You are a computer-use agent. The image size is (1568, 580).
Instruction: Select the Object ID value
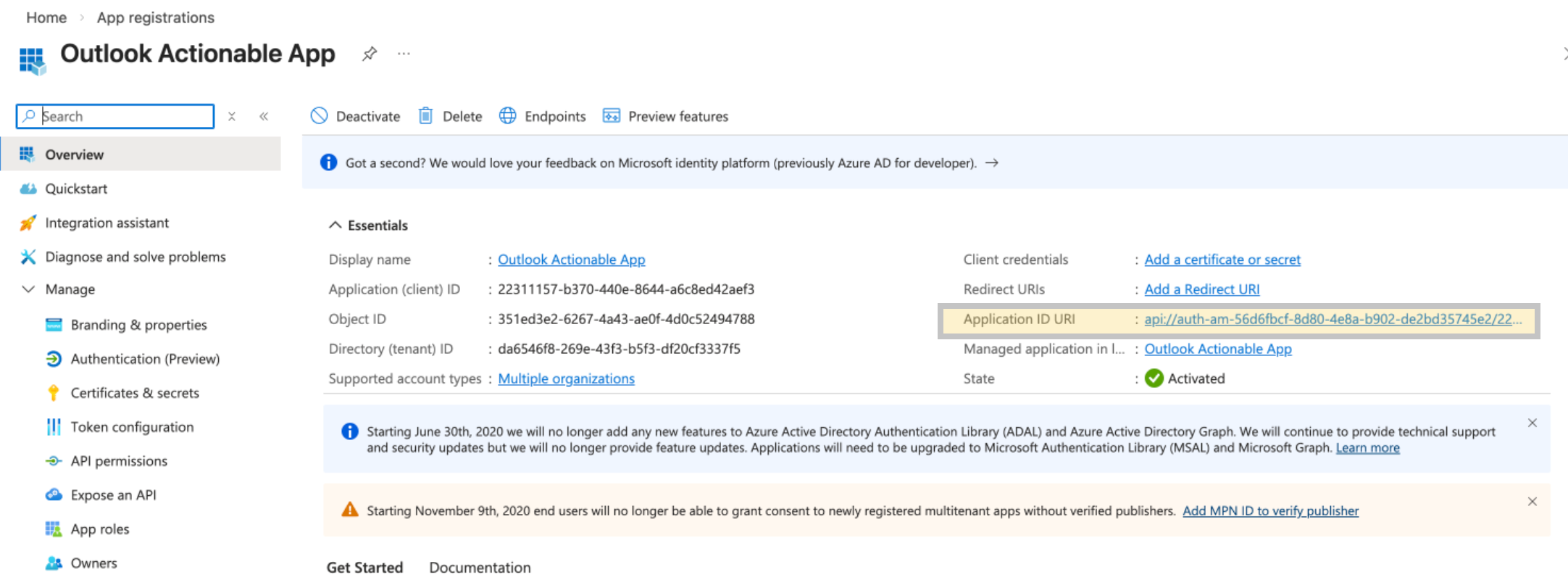626,319
